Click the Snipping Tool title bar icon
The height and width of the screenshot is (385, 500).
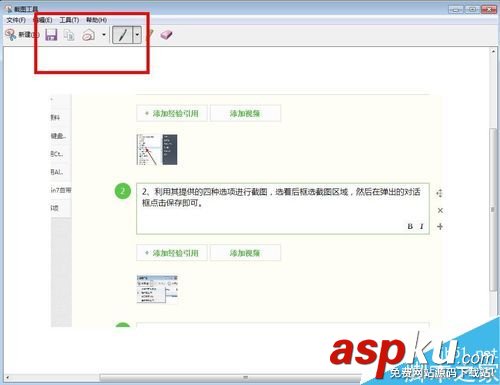9,9
